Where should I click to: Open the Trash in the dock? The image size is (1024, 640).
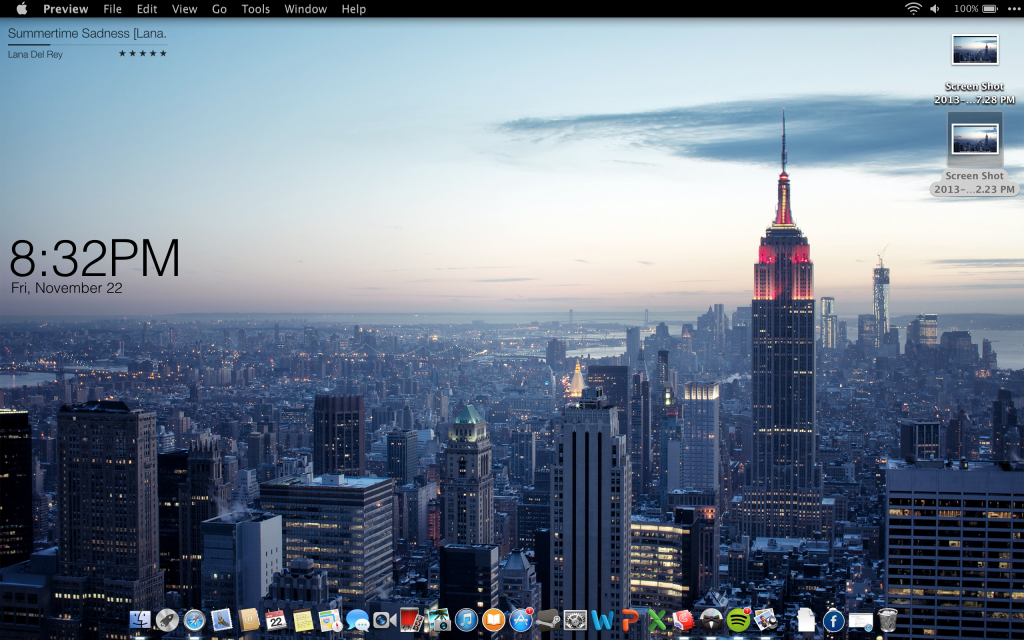point(887,620)
